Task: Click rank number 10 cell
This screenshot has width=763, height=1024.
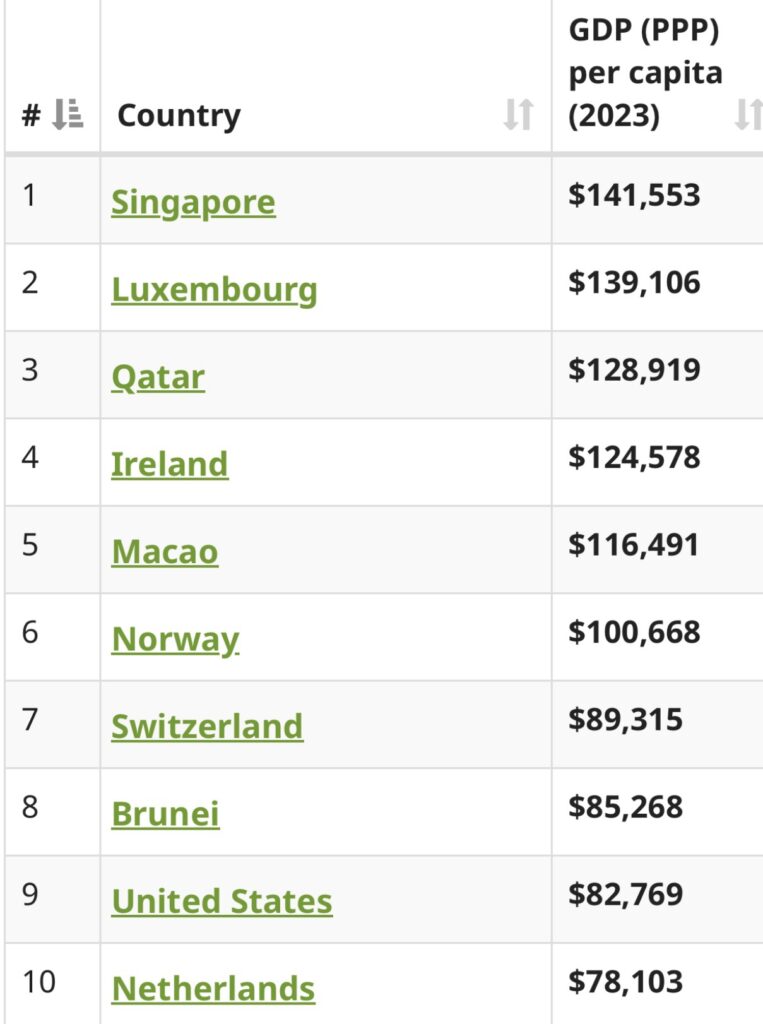Action: 39,982
